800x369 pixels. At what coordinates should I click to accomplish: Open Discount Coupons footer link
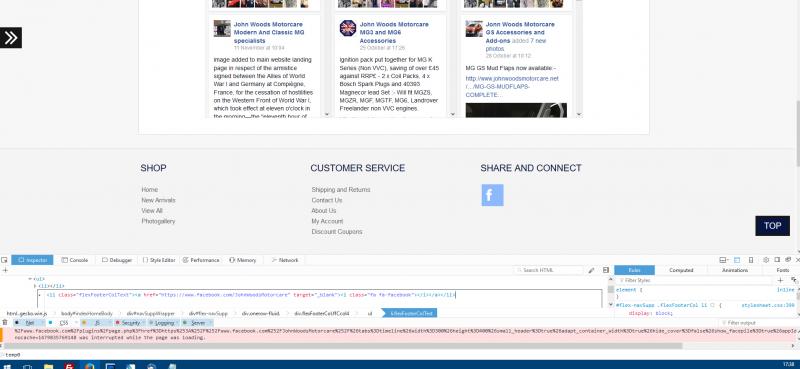[337, 232]
